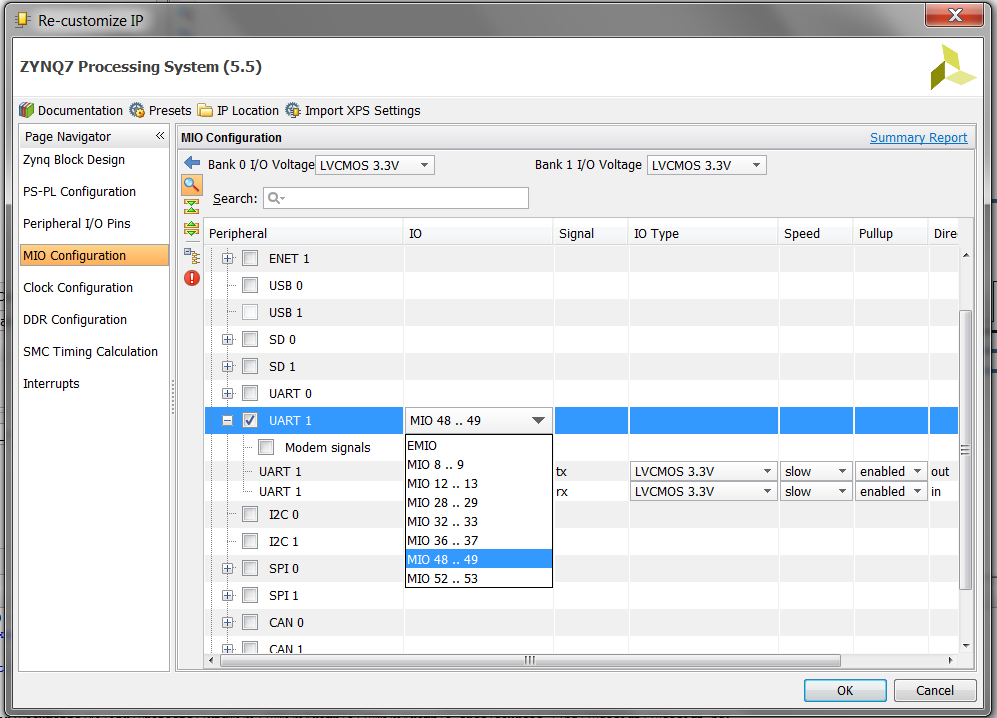The height and width of the screenshot is (718, 997).
Task: Open the Speed dropdown for tx
Action: pyautogui.click(x=816, y=471)
